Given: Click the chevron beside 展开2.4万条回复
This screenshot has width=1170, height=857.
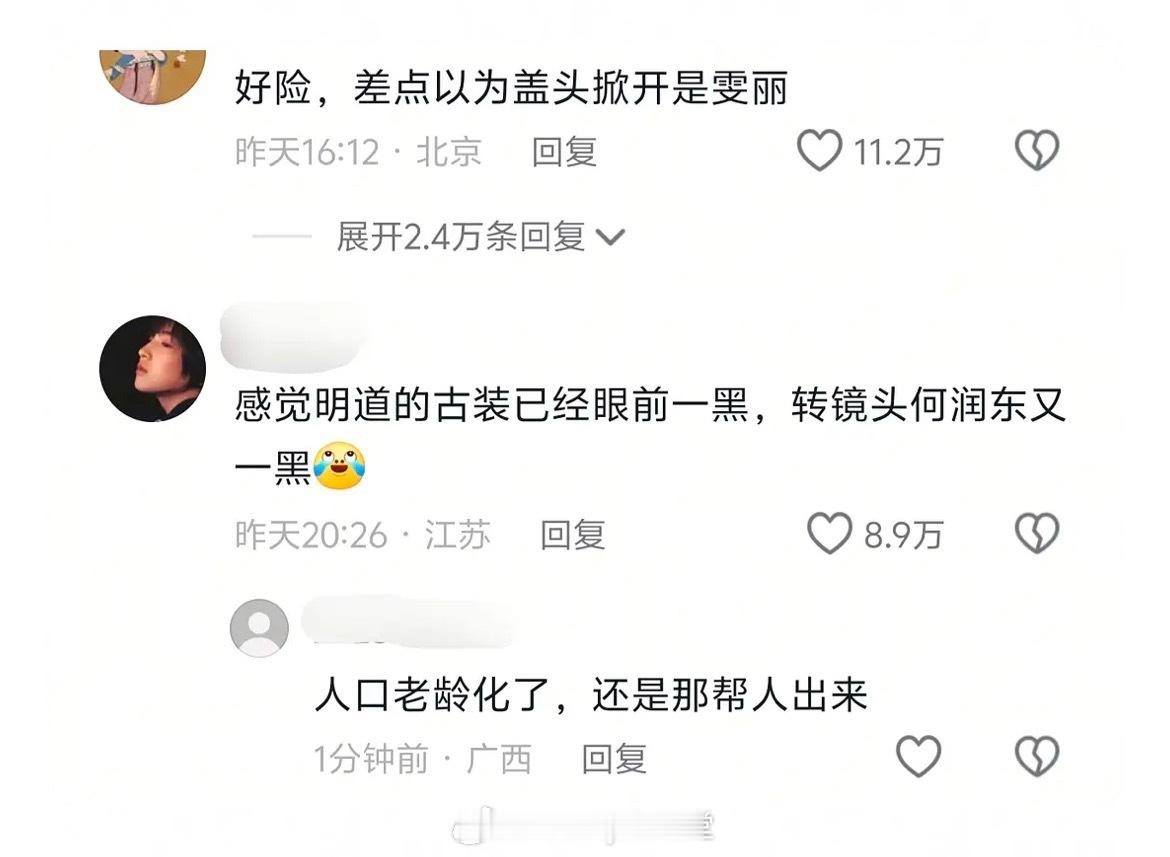Looking at the screenshot, I should (610, 238).
